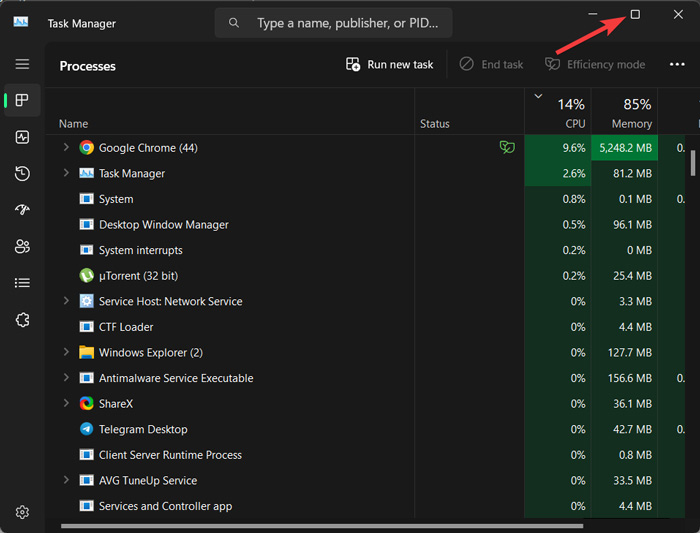Expand the Windows Explorer process group
Screen dimensions: 700x533
click(x=66, y=352)
